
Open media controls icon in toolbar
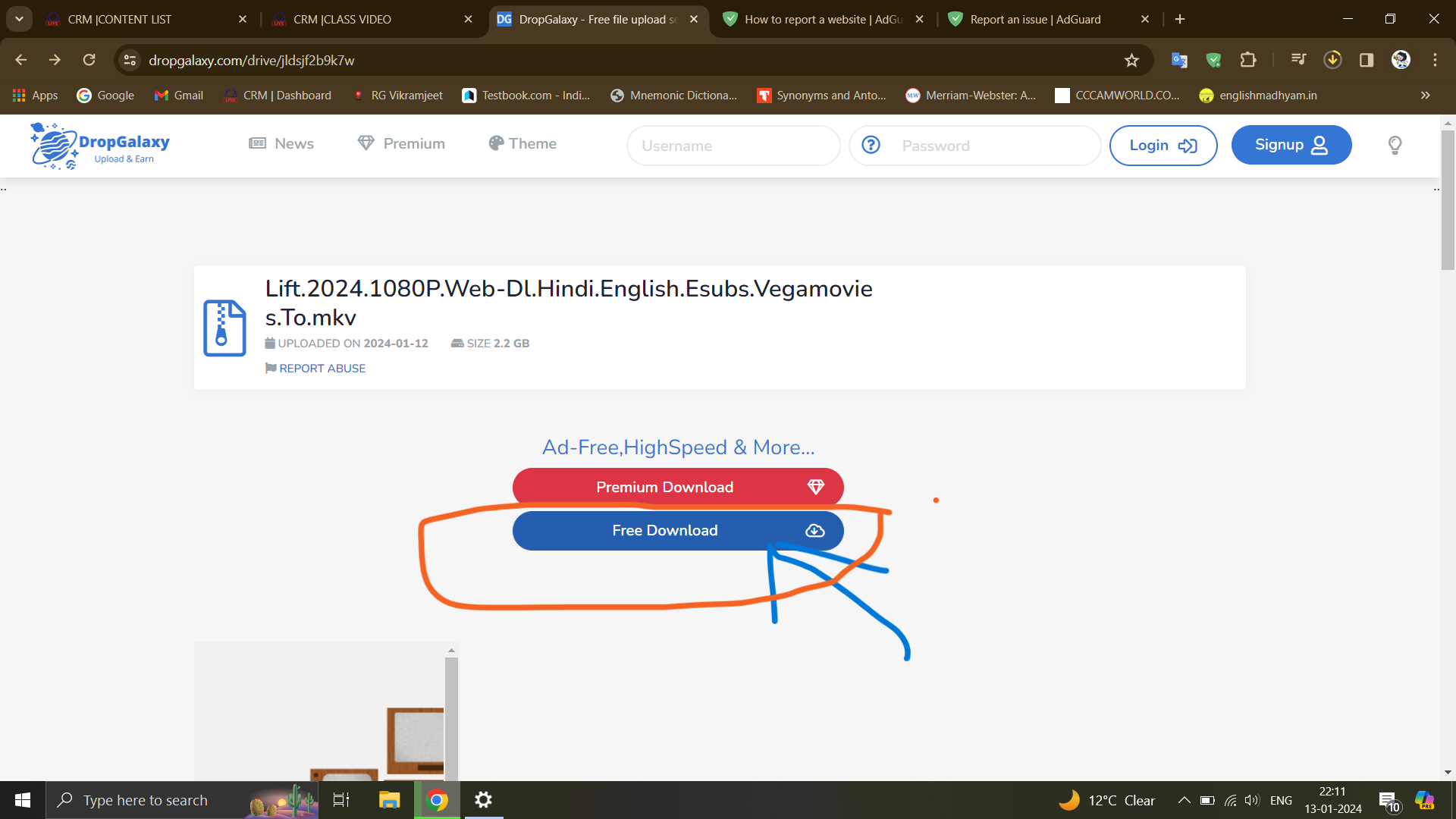click(1298, 60)
